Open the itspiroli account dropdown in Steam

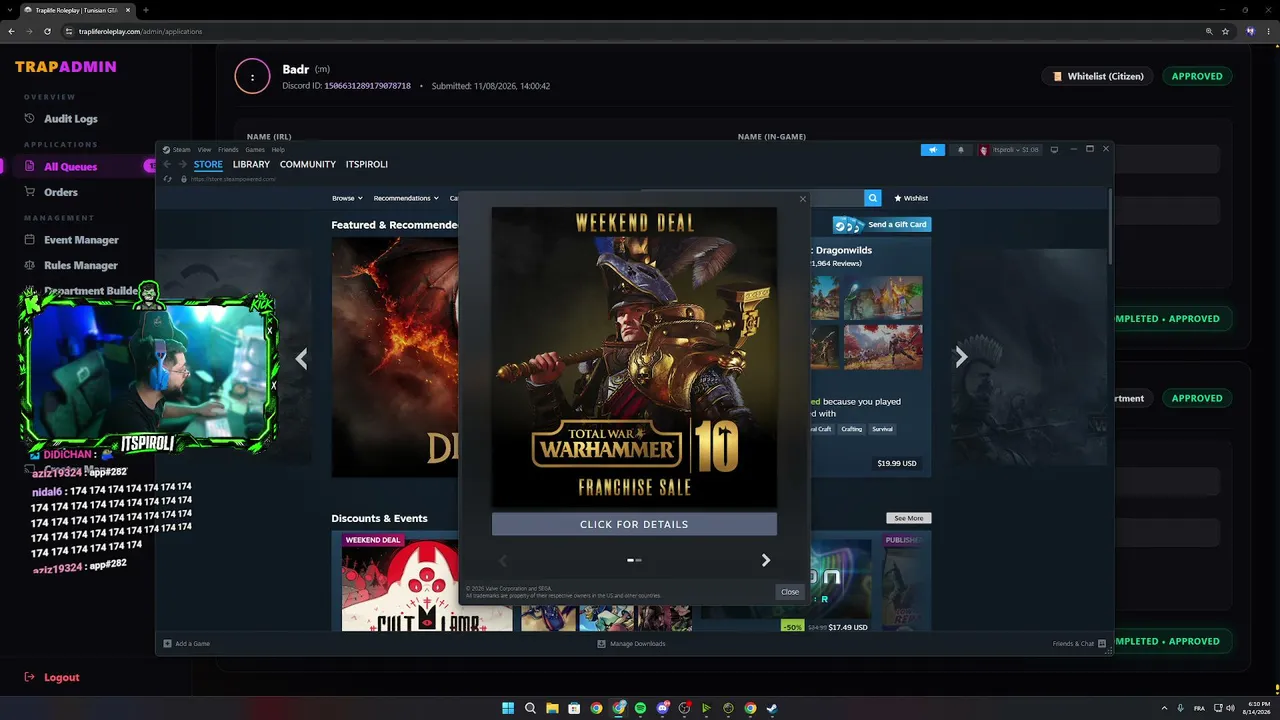tap(1009, 150)
